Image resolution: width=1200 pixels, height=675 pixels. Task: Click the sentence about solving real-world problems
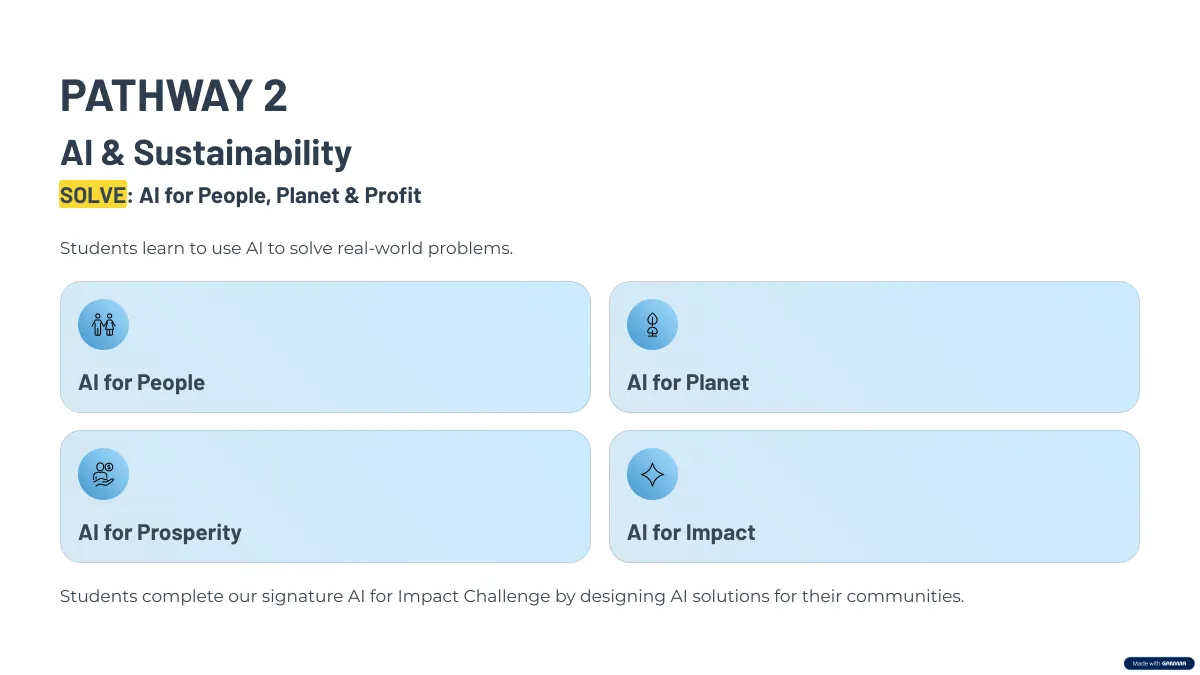point(286,248)
